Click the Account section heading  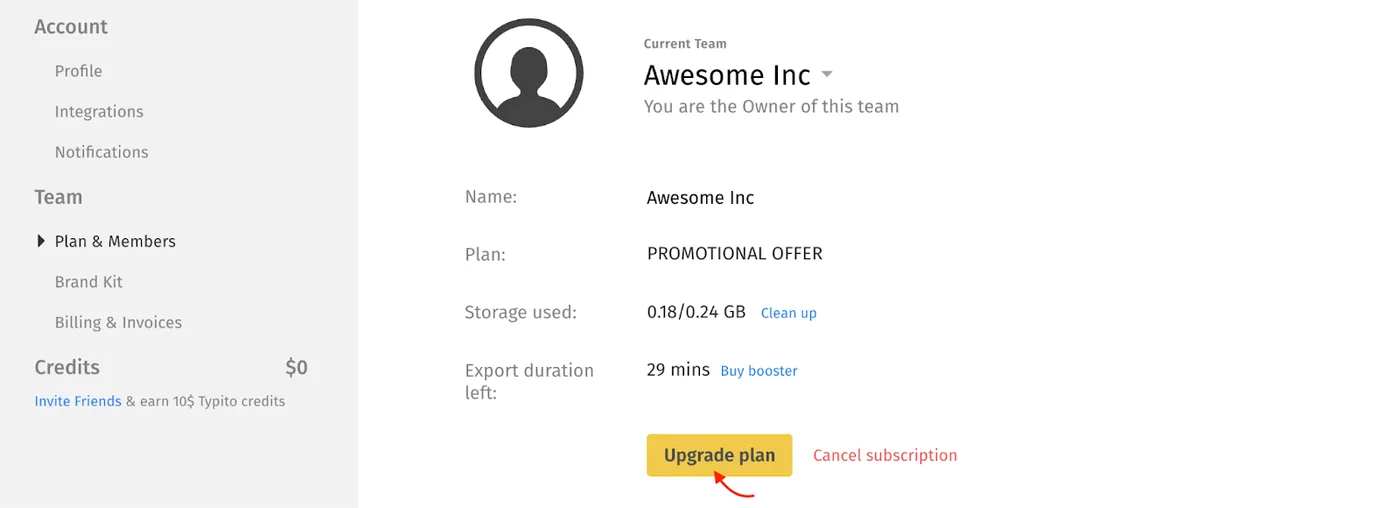pos(71,27)
